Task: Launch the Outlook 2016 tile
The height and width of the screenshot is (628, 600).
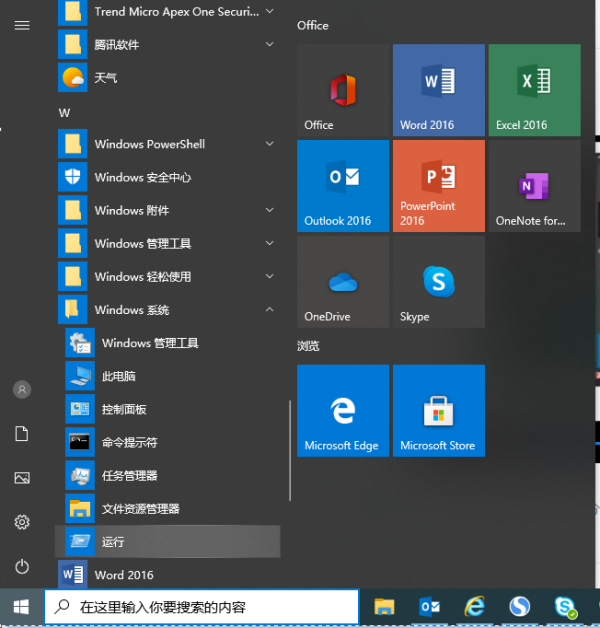Action: [343, 186]
